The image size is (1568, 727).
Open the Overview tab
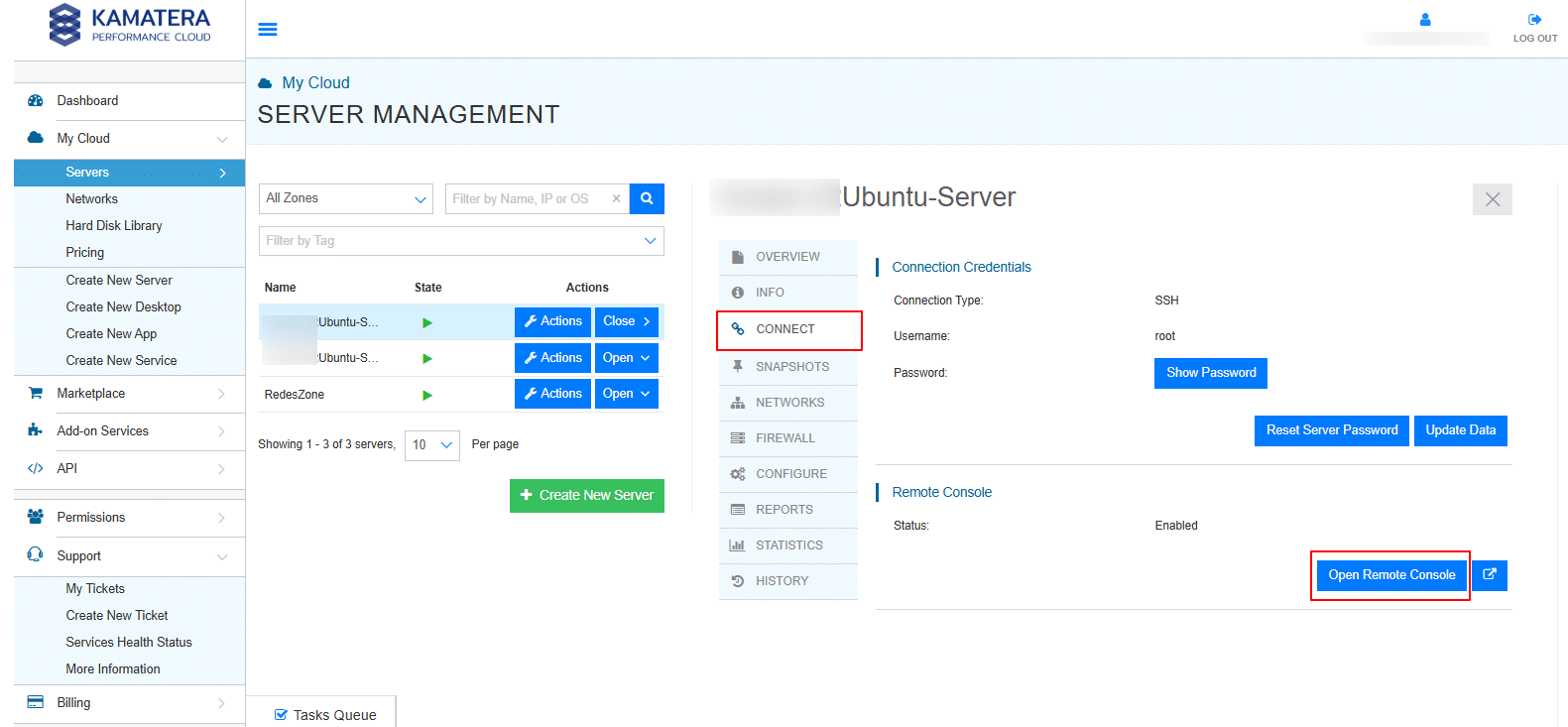[x=788, y=257]
